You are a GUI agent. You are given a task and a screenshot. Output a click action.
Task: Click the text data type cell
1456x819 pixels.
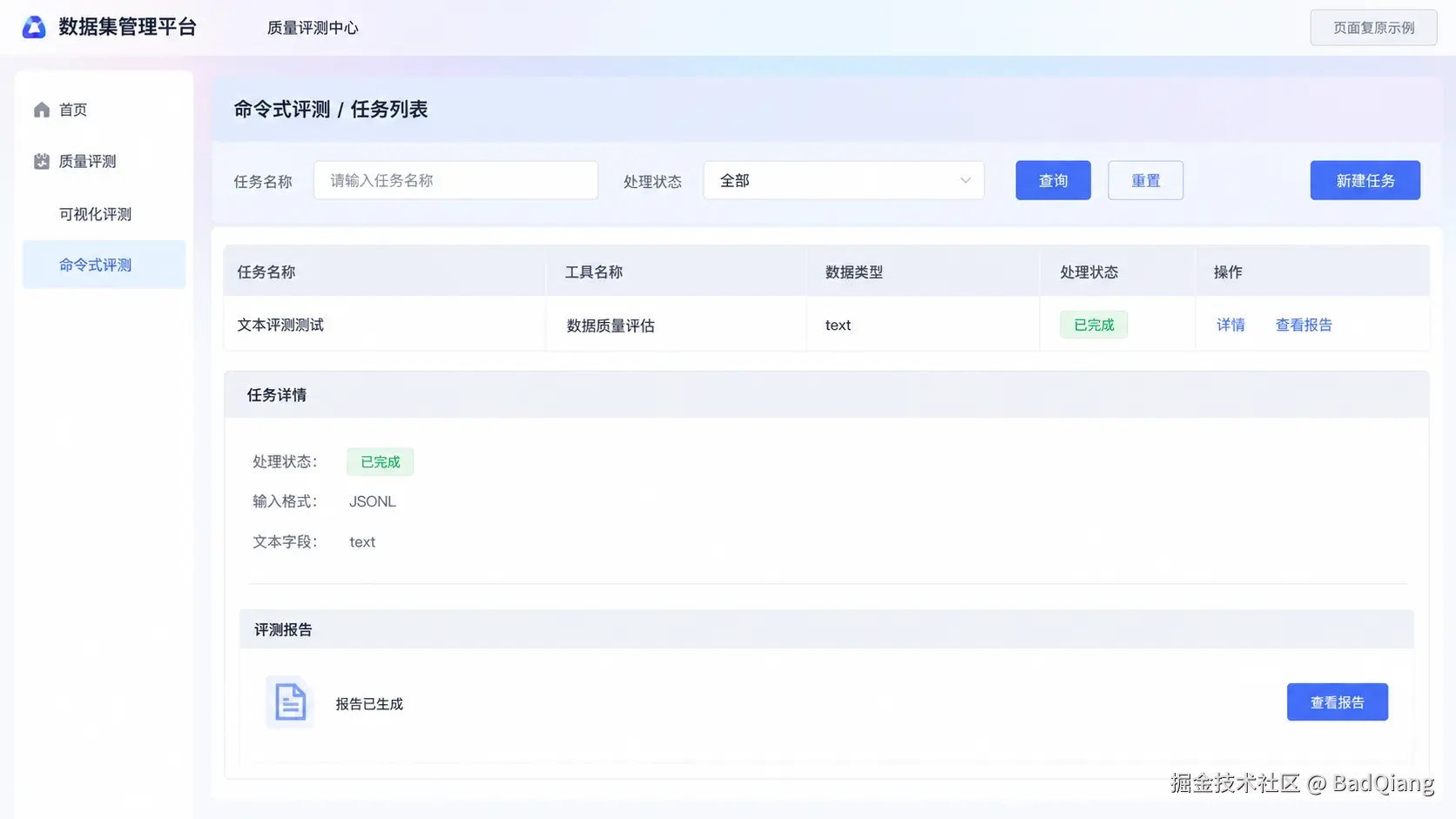click(923, 325)
